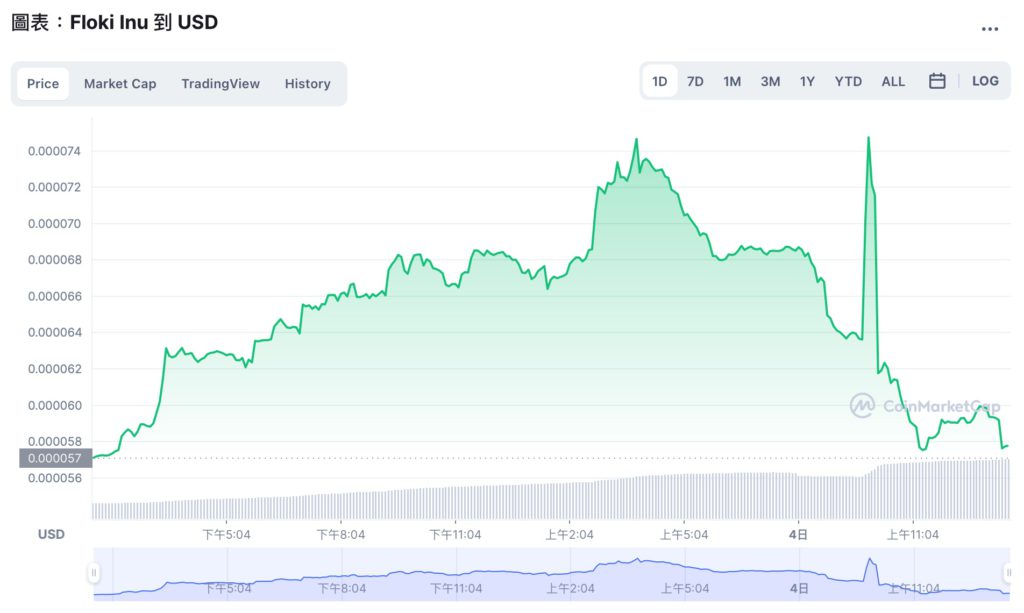Viewport: 1024px width, 613px height.
Task: Grab the right range slider handle
Action: [1008, 573]
